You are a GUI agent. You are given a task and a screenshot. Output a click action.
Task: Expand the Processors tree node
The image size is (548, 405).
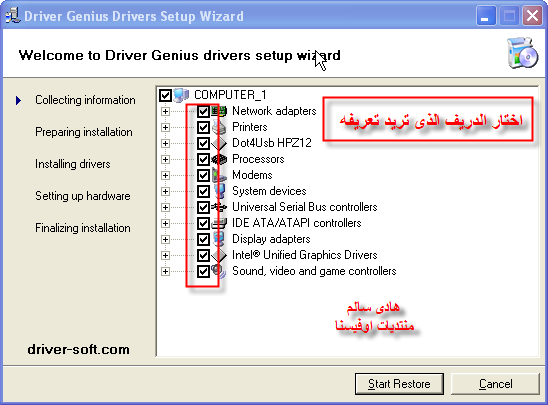click(165, 160)
